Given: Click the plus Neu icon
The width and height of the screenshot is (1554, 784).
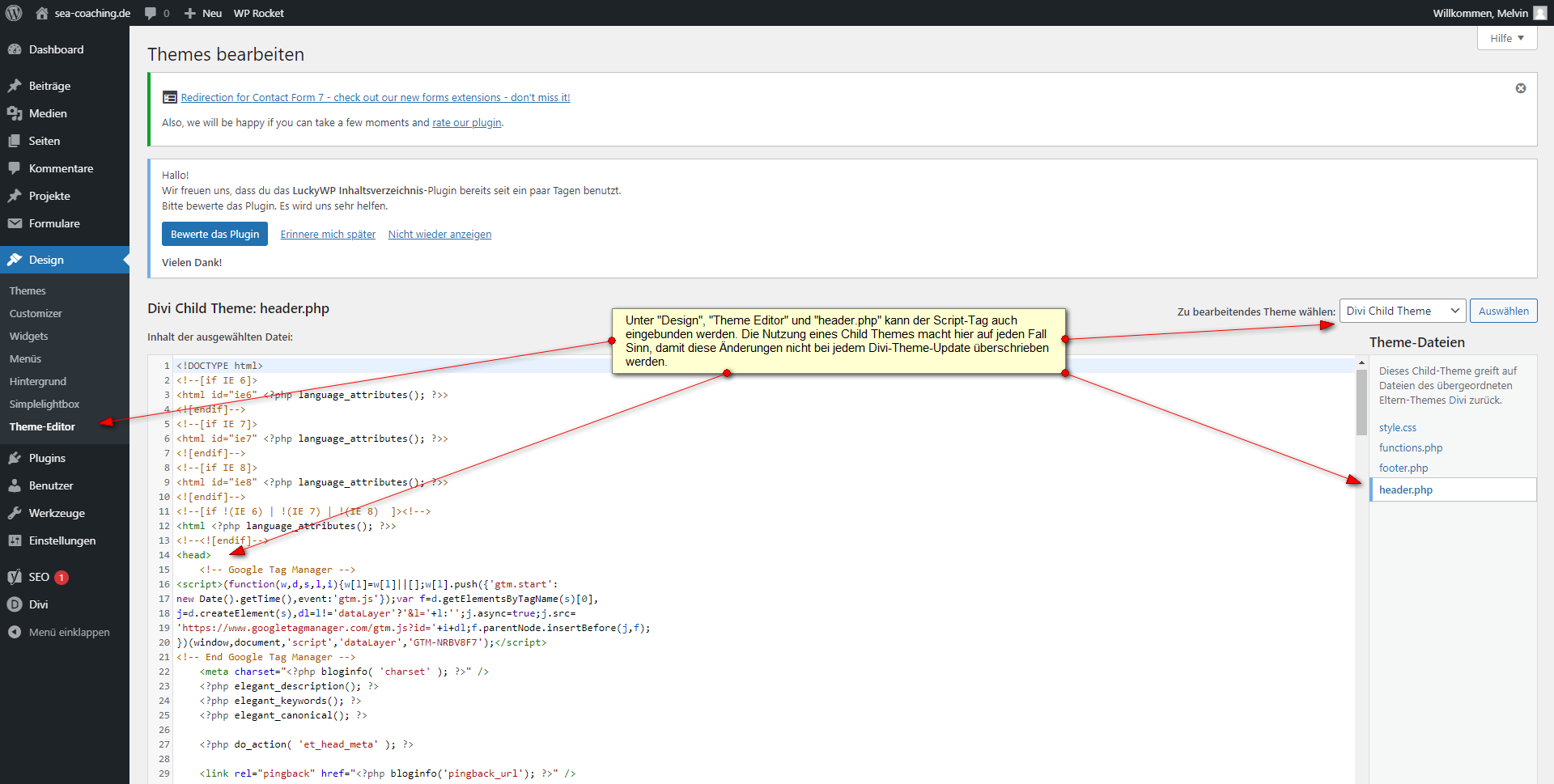Looking at the screenshot, I should pos(190,13).
